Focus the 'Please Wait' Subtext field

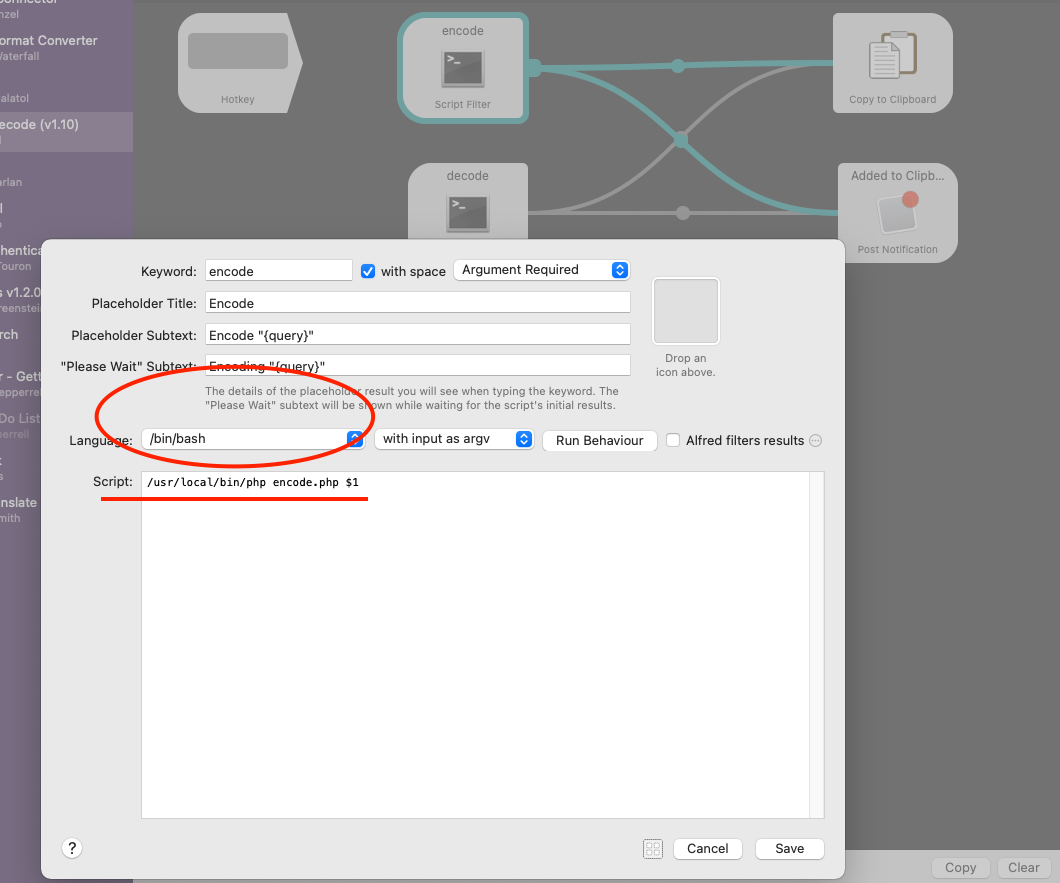coord(418,365)
